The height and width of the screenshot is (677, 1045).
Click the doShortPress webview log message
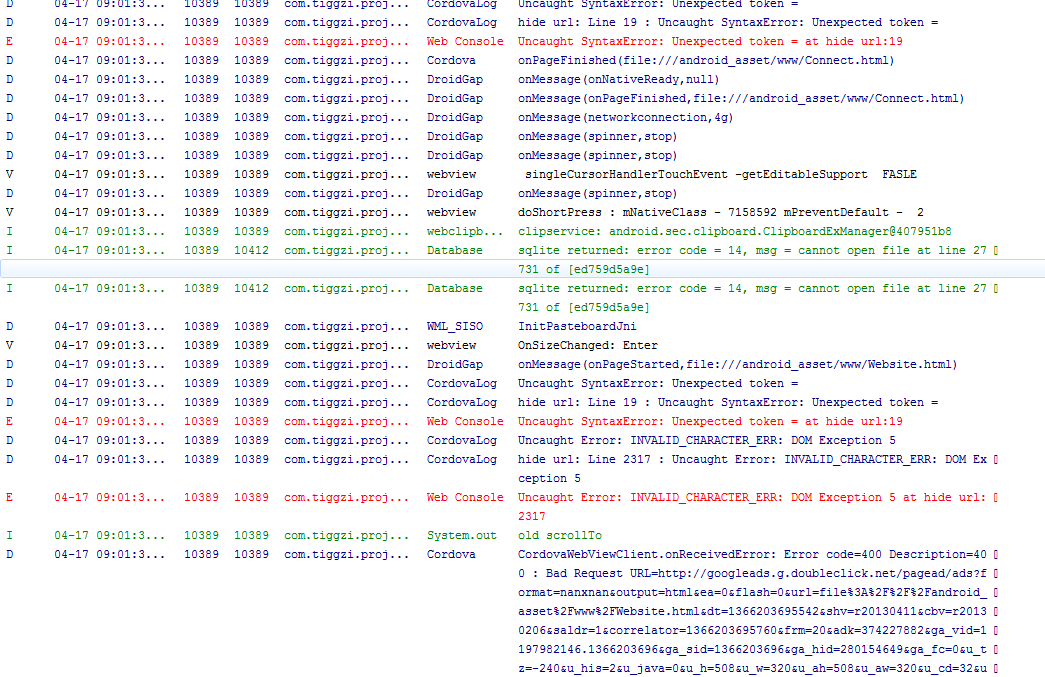point(720,213)
